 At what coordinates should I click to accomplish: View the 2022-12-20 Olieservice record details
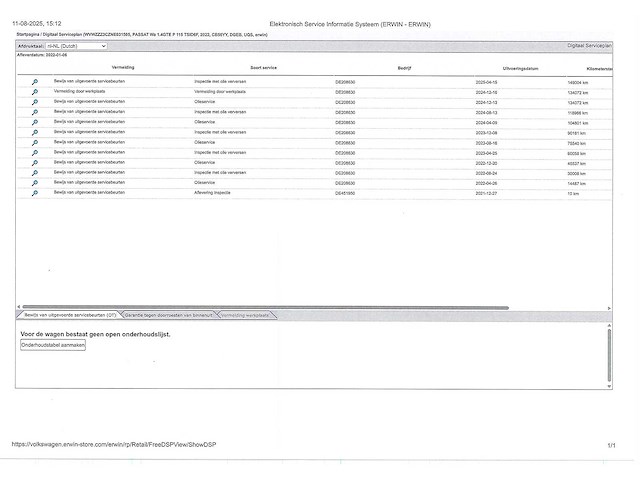pos(35,162)
